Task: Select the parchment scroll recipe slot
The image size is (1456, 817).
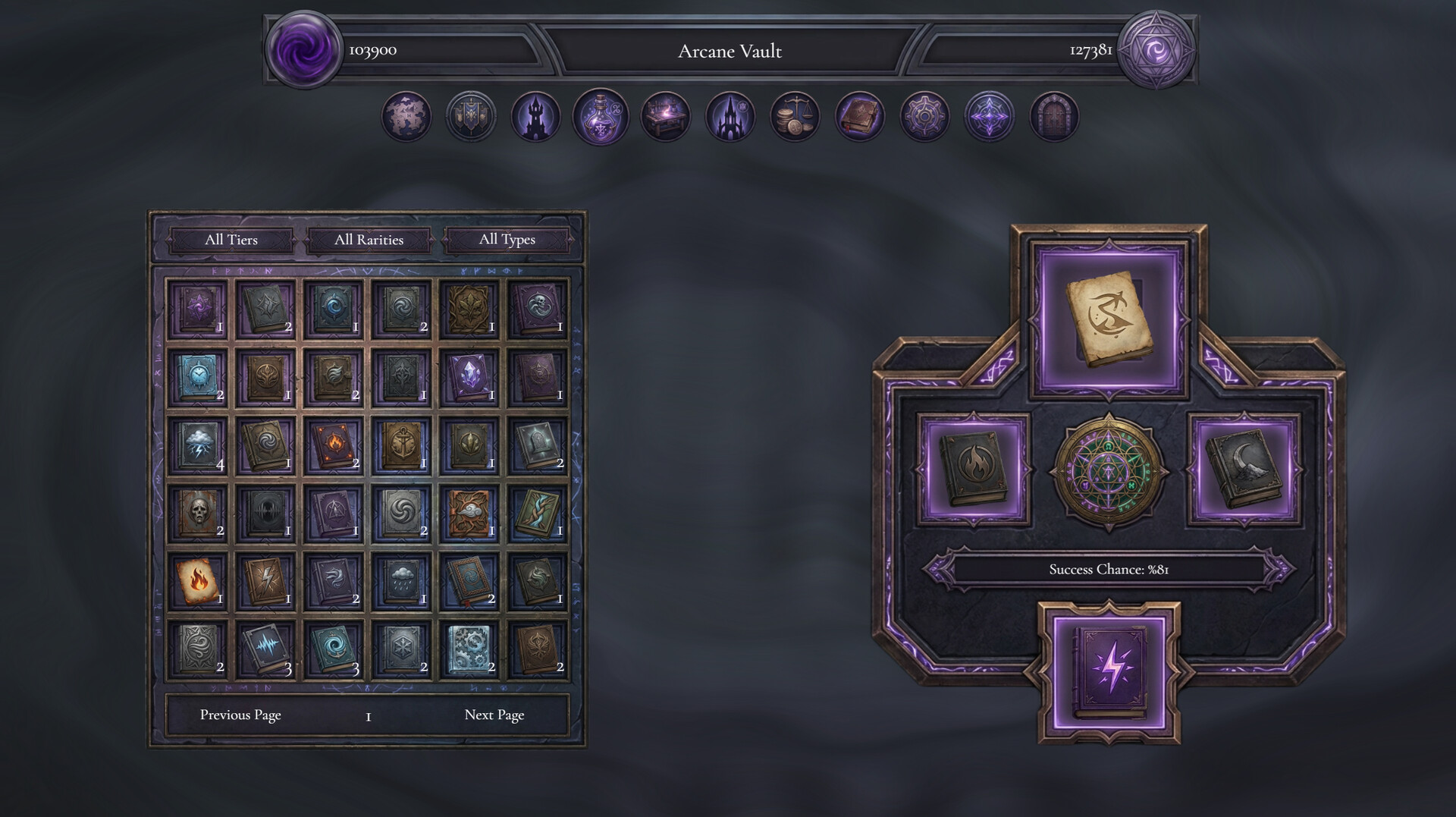Action: coord(1109,319)
